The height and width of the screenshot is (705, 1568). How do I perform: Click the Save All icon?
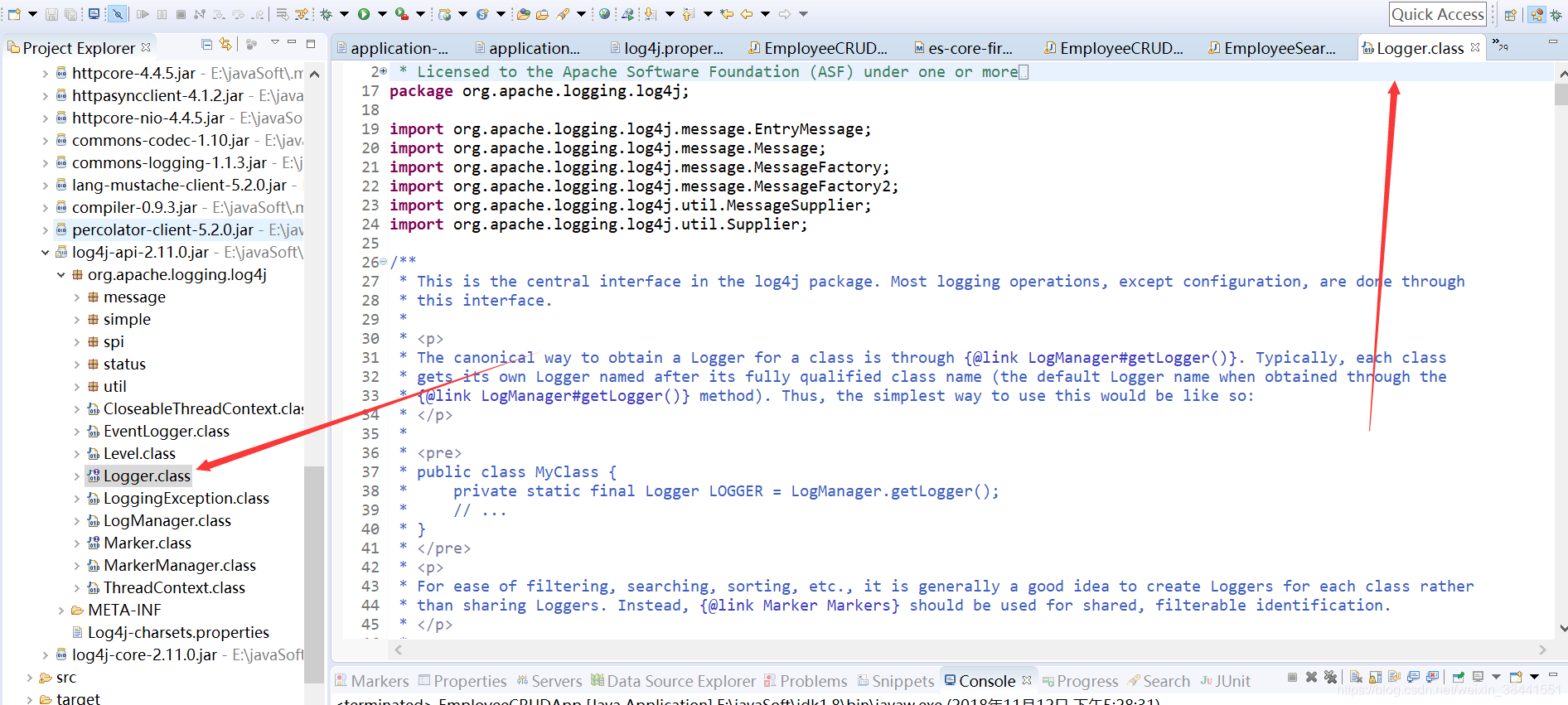(x=70, y=14)
